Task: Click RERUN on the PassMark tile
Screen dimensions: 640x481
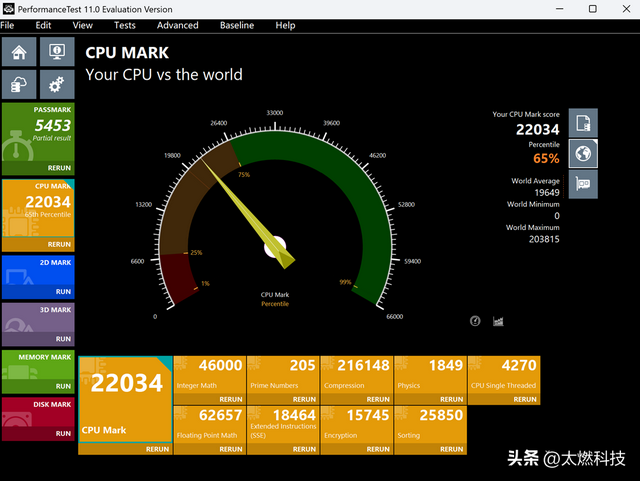Action: tap(59, 168)
